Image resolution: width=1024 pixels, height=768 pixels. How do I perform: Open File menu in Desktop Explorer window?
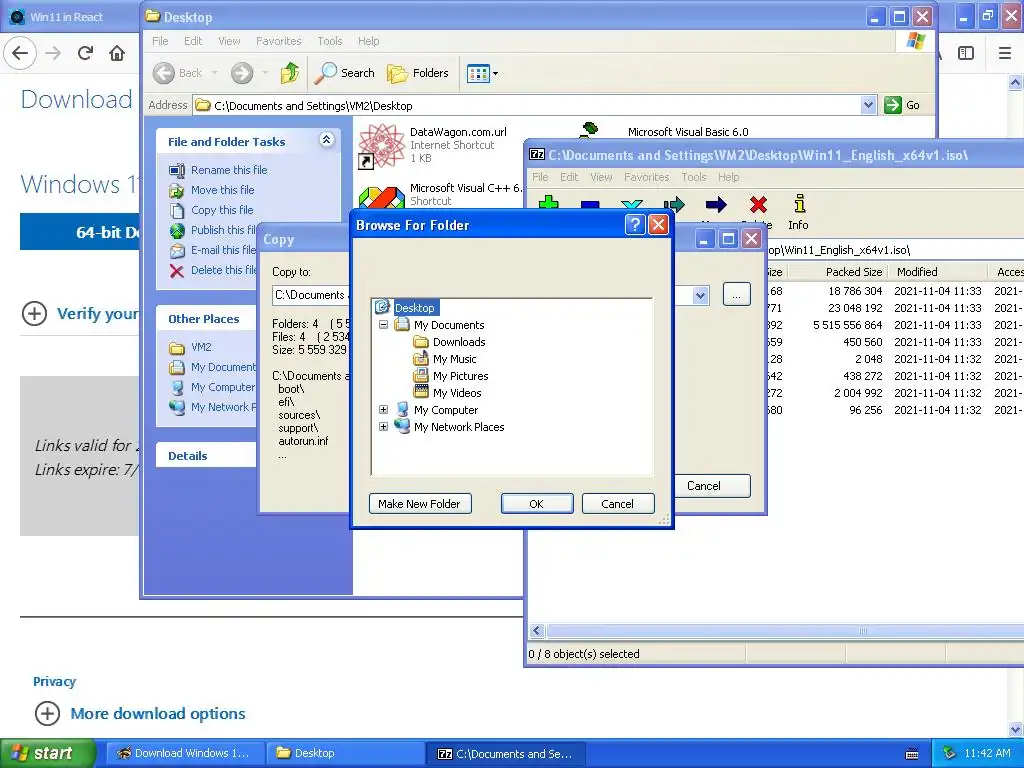160,41
